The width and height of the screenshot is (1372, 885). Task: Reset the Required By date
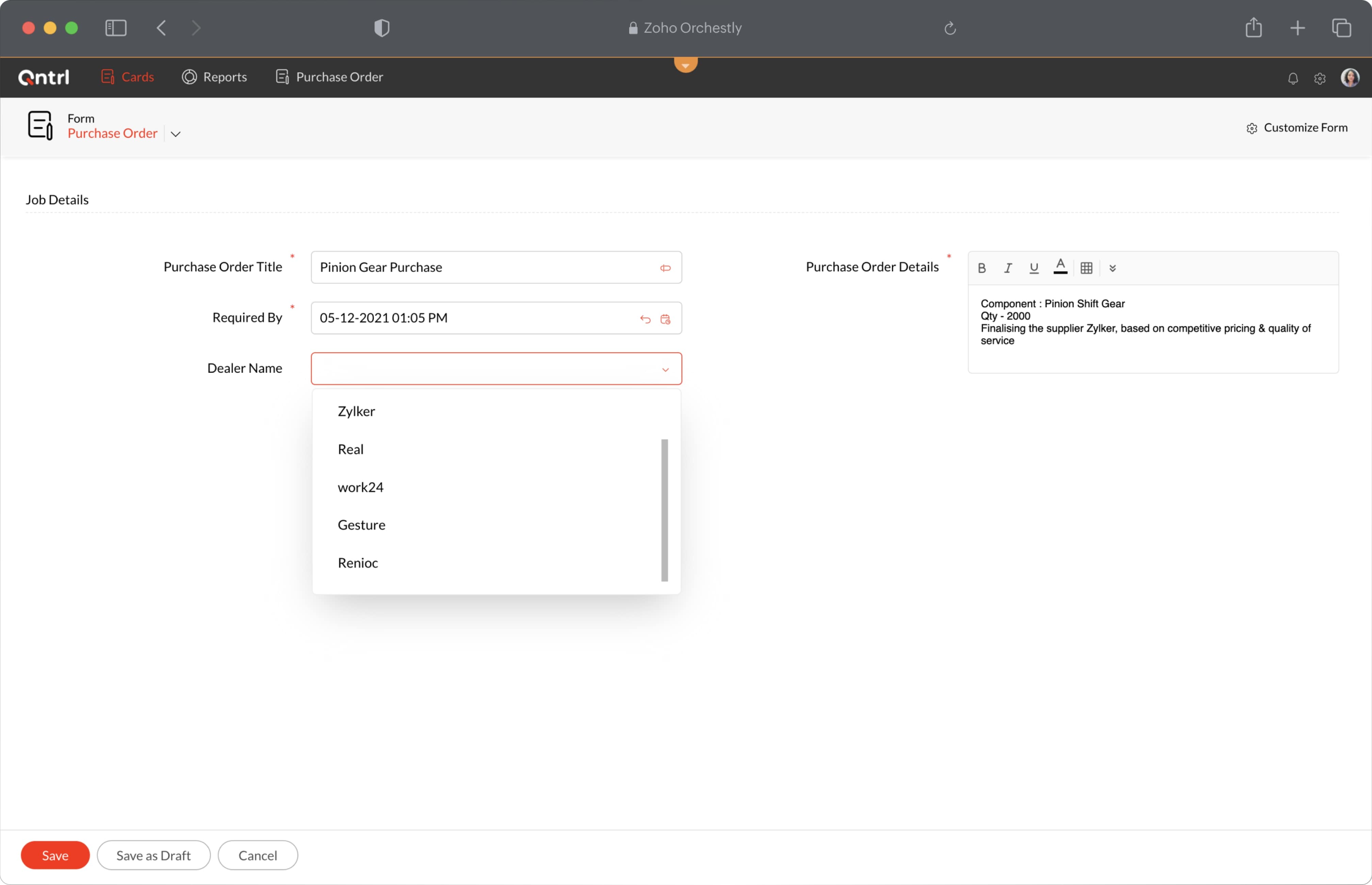point(645,319)
